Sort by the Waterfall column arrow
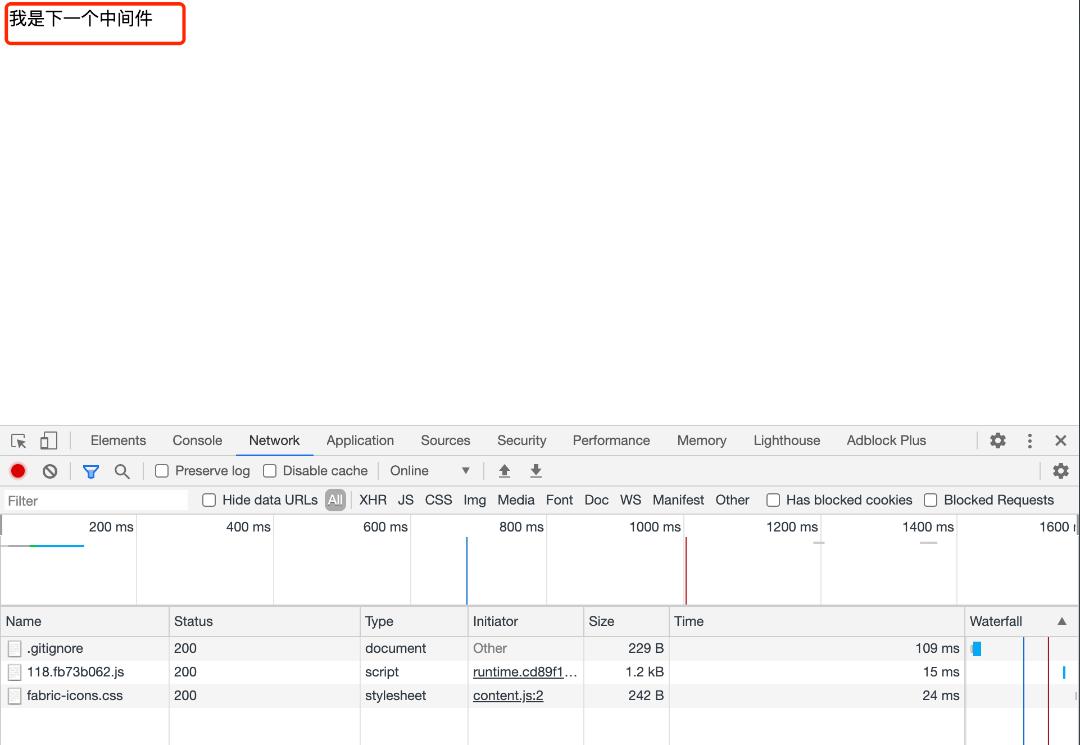Image resolution: width=1080 pixels, height=745 pixels. pos(1061,621)
